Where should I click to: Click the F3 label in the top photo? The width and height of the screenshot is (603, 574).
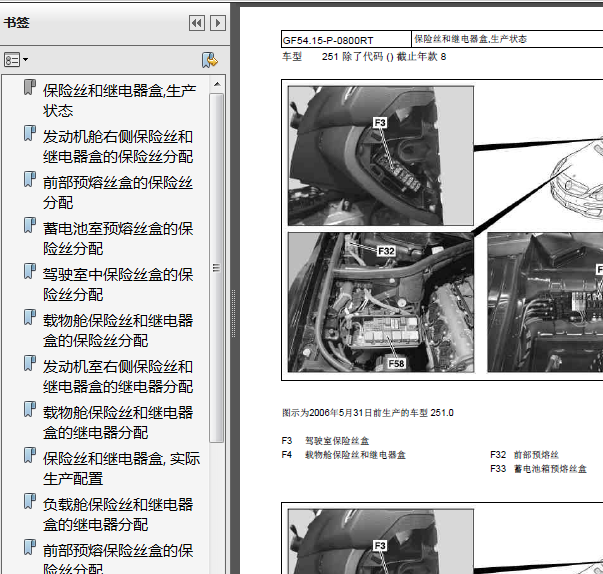pos(380,123)
